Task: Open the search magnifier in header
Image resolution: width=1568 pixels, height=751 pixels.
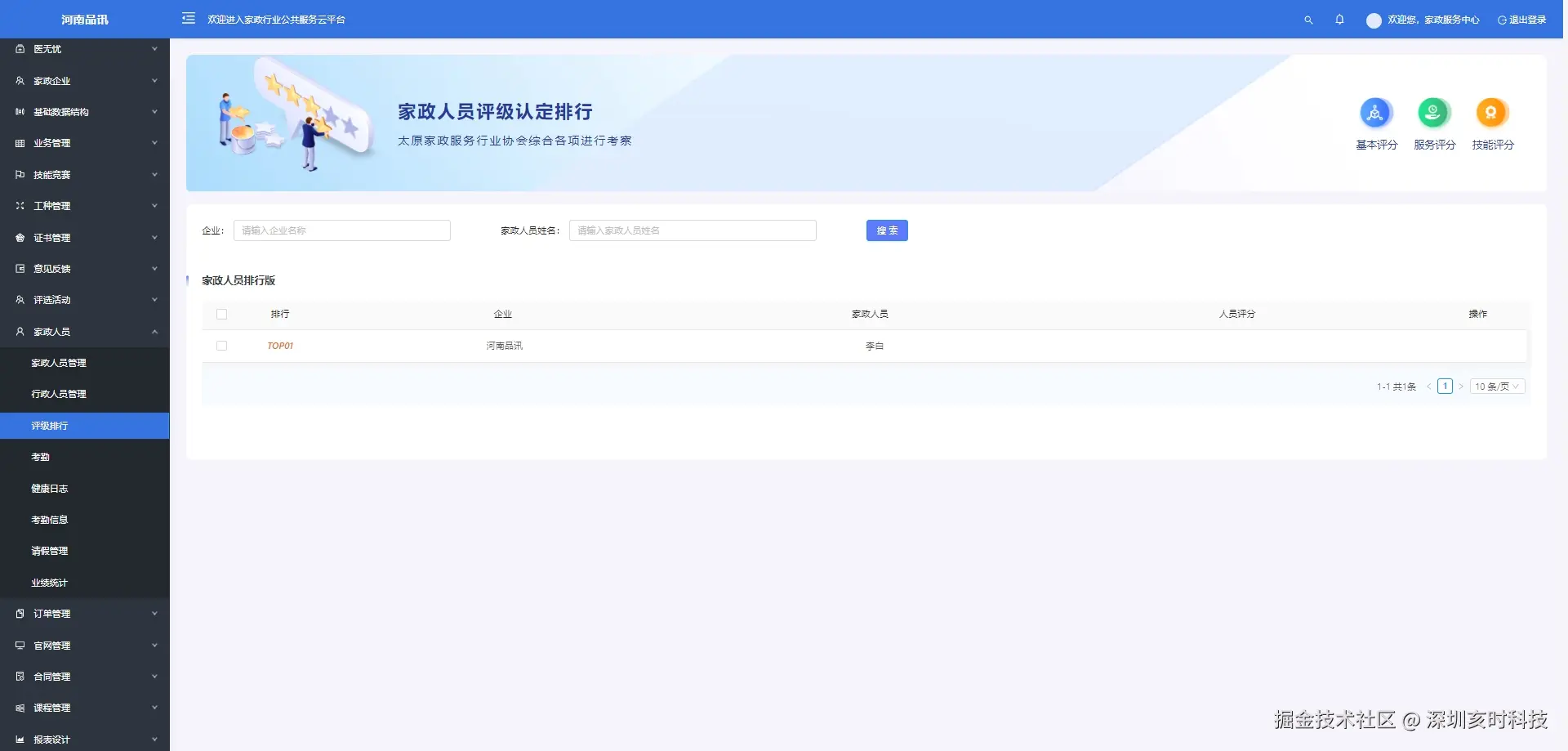Action: [1308, 20]
